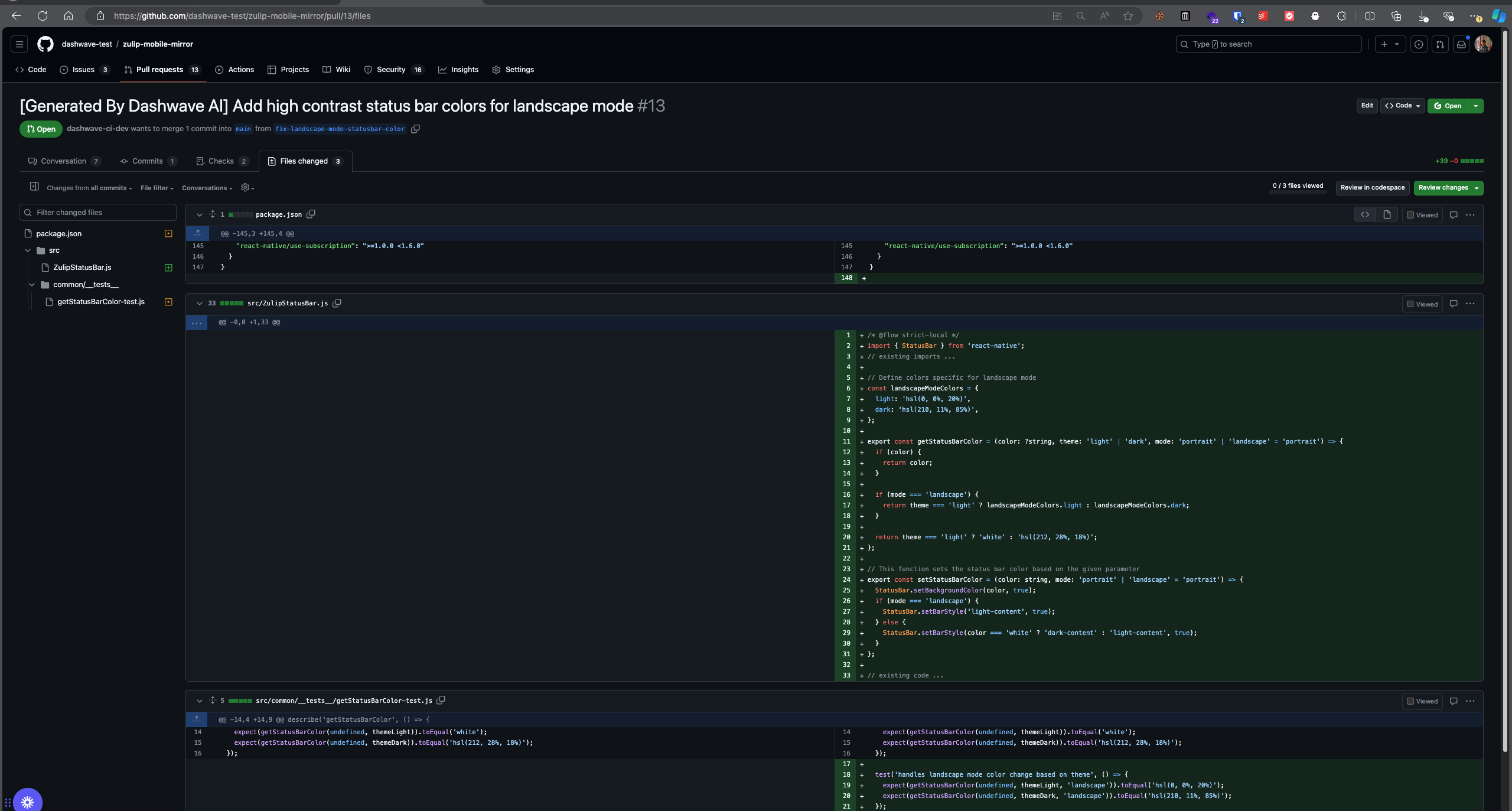Favorite this page with the star icon
The image size is (1512, 811).
click(x=1128, y=16)
